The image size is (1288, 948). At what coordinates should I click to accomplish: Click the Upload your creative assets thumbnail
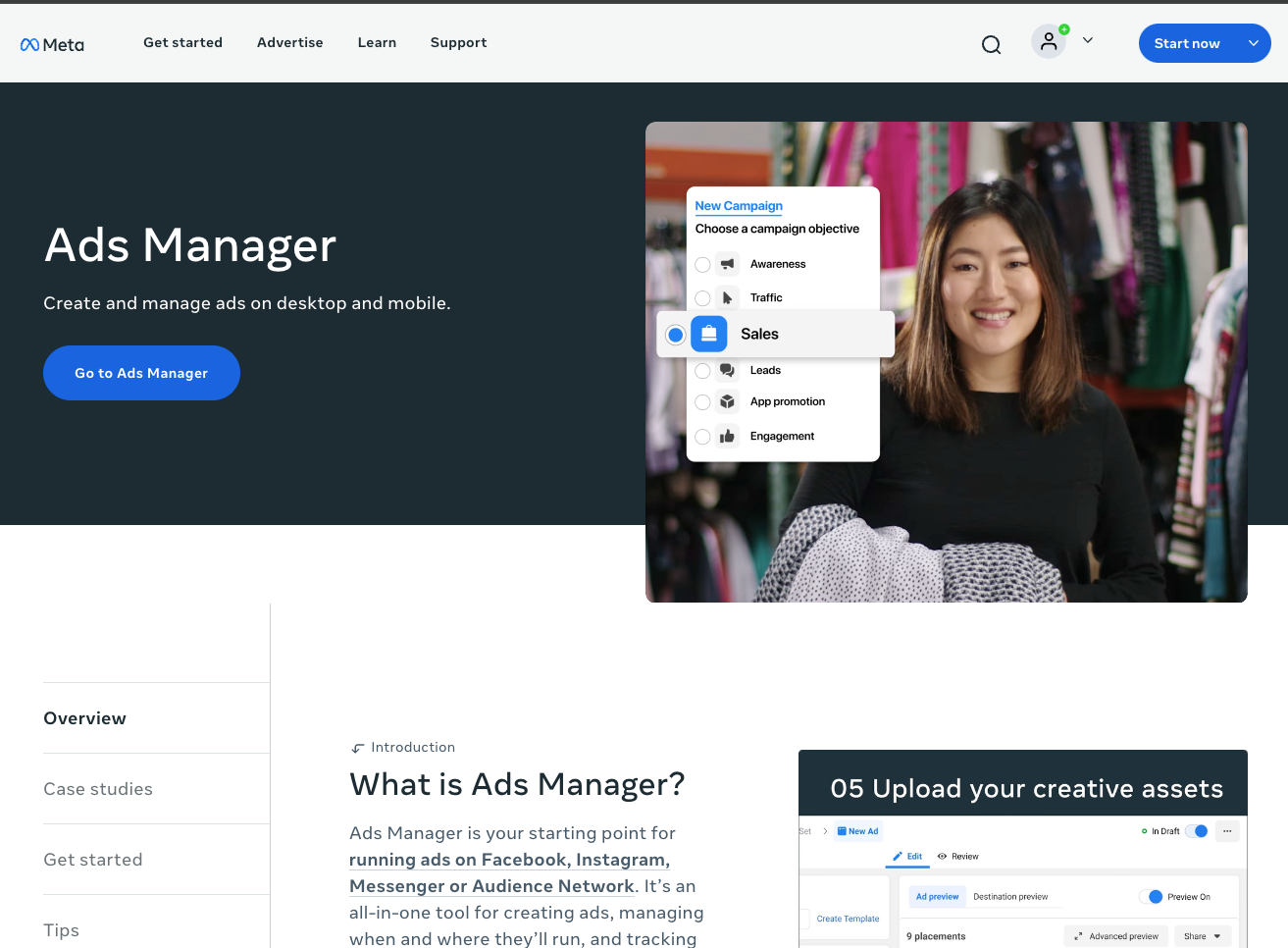[1023, 849]
